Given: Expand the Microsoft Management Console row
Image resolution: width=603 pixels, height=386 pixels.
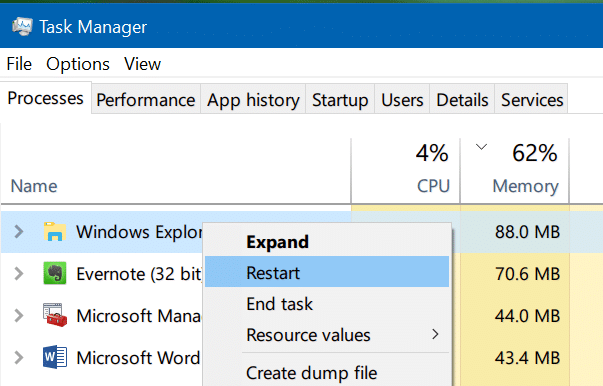Looking at the screenshot, I should [18, 315].
